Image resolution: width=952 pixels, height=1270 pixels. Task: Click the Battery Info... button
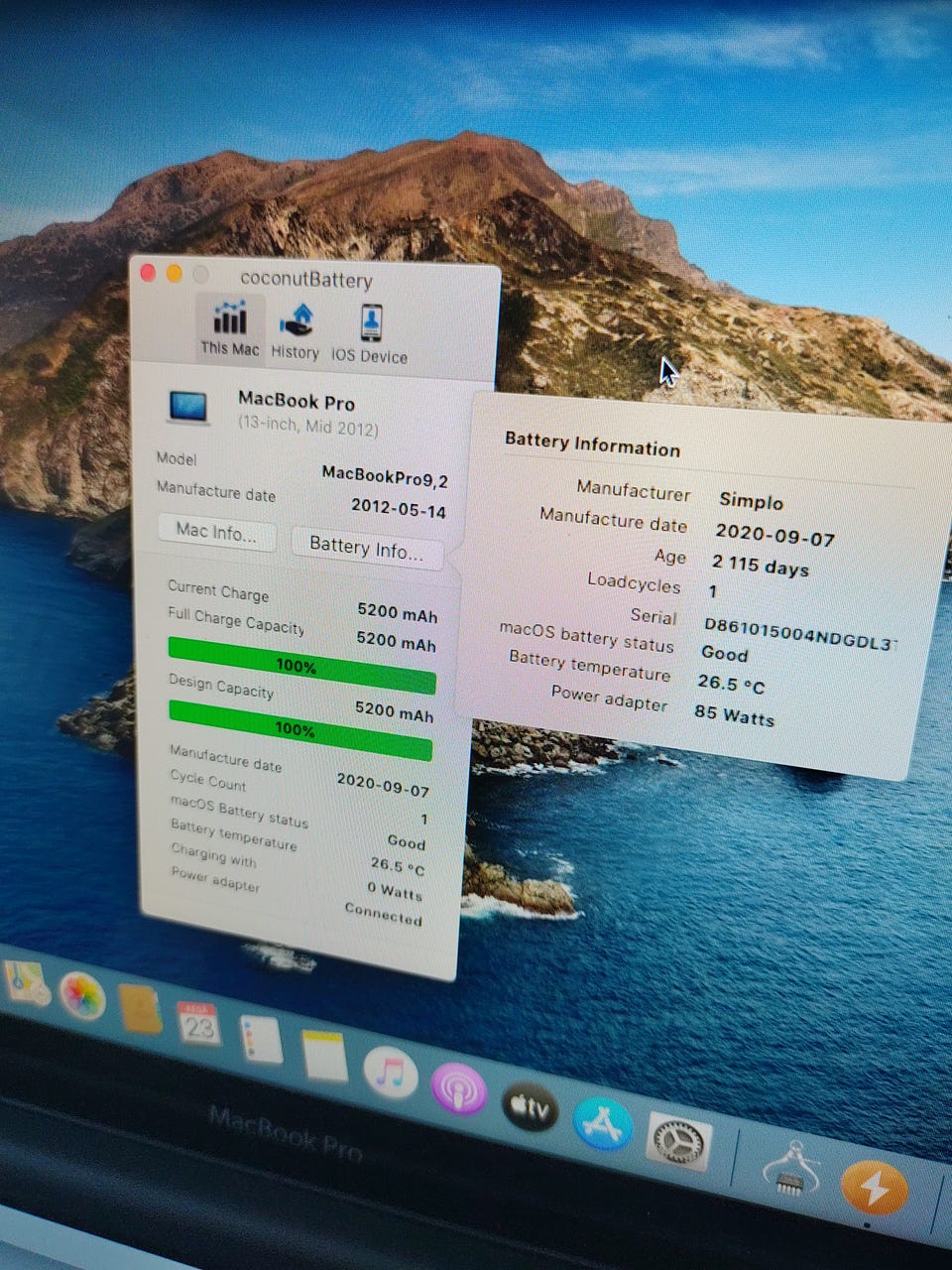[x=366, y=548]
